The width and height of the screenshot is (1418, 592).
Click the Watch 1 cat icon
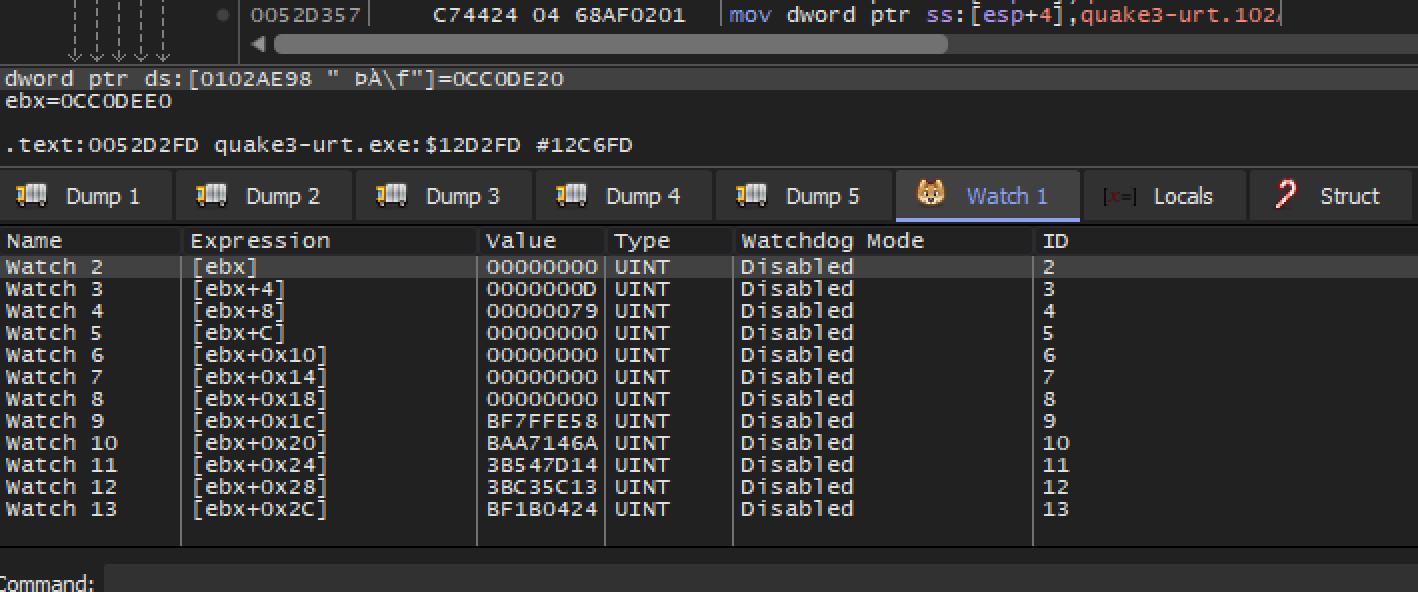(931, 193)
